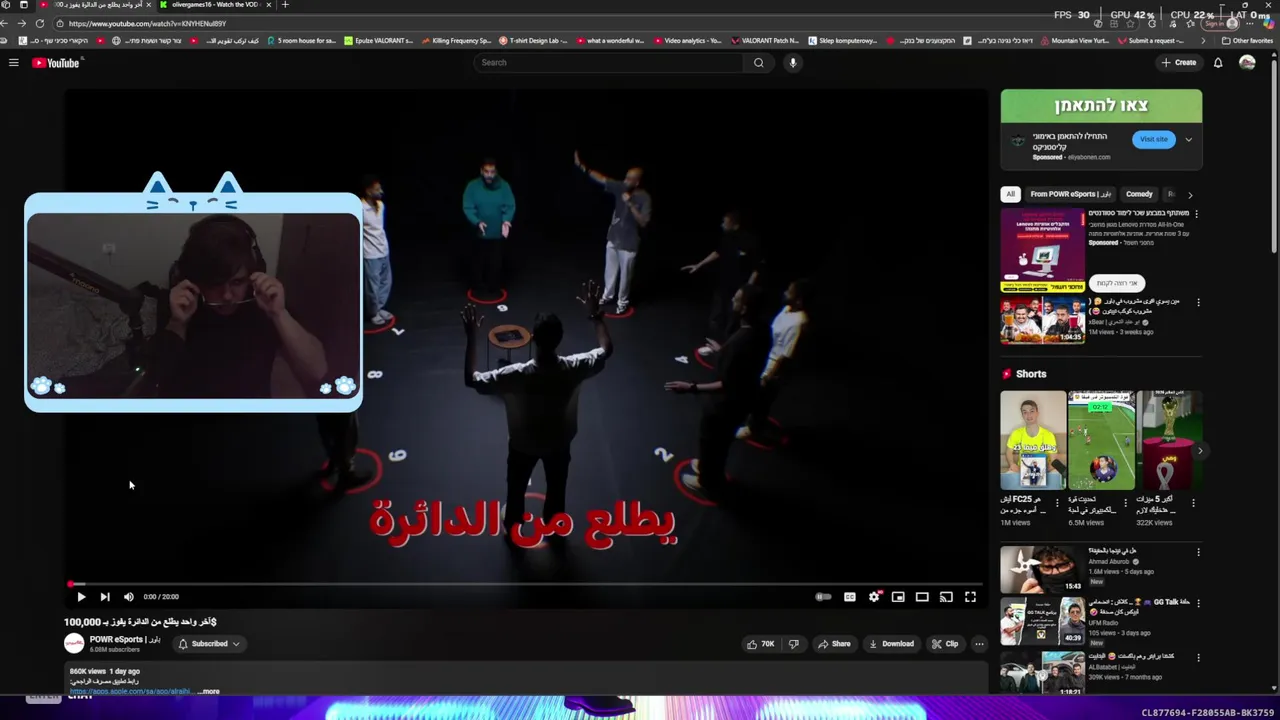This screenshot has width=1280, height=720.
Task: Mute the video volume
Action: click(128, 597)
